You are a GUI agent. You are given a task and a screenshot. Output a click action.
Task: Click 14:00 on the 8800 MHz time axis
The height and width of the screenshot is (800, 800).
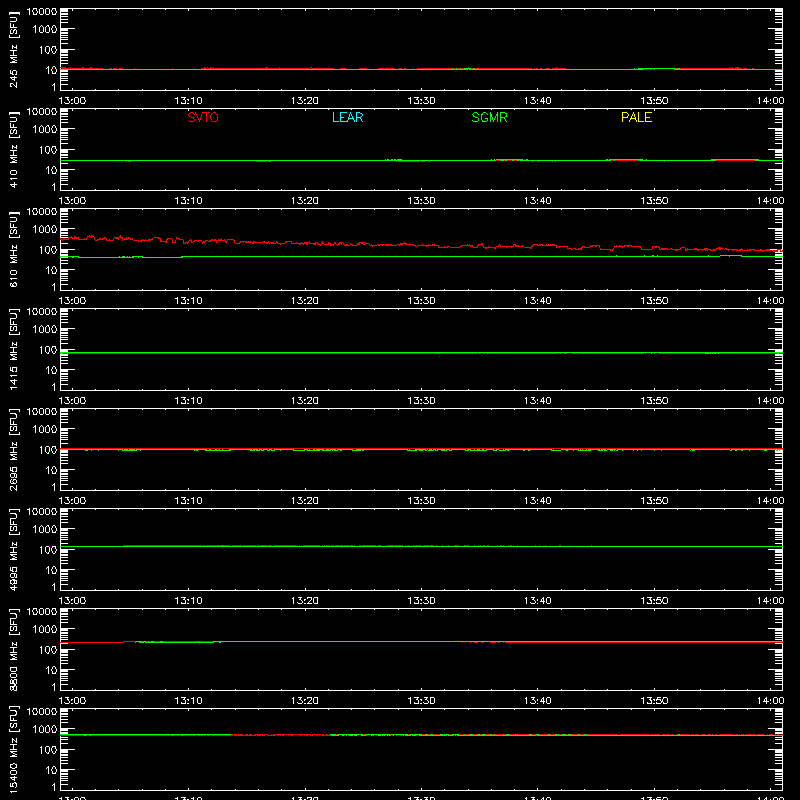click(770, 701)
